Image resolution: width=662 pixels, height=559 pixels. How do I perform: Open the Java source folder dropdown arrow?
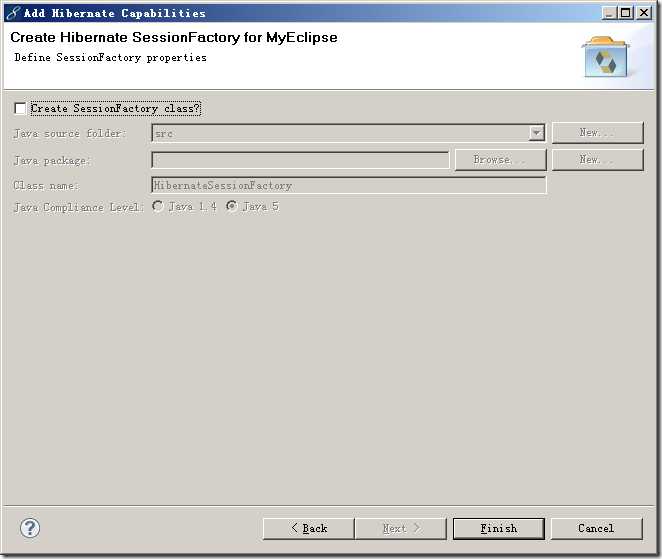[536, 133]
